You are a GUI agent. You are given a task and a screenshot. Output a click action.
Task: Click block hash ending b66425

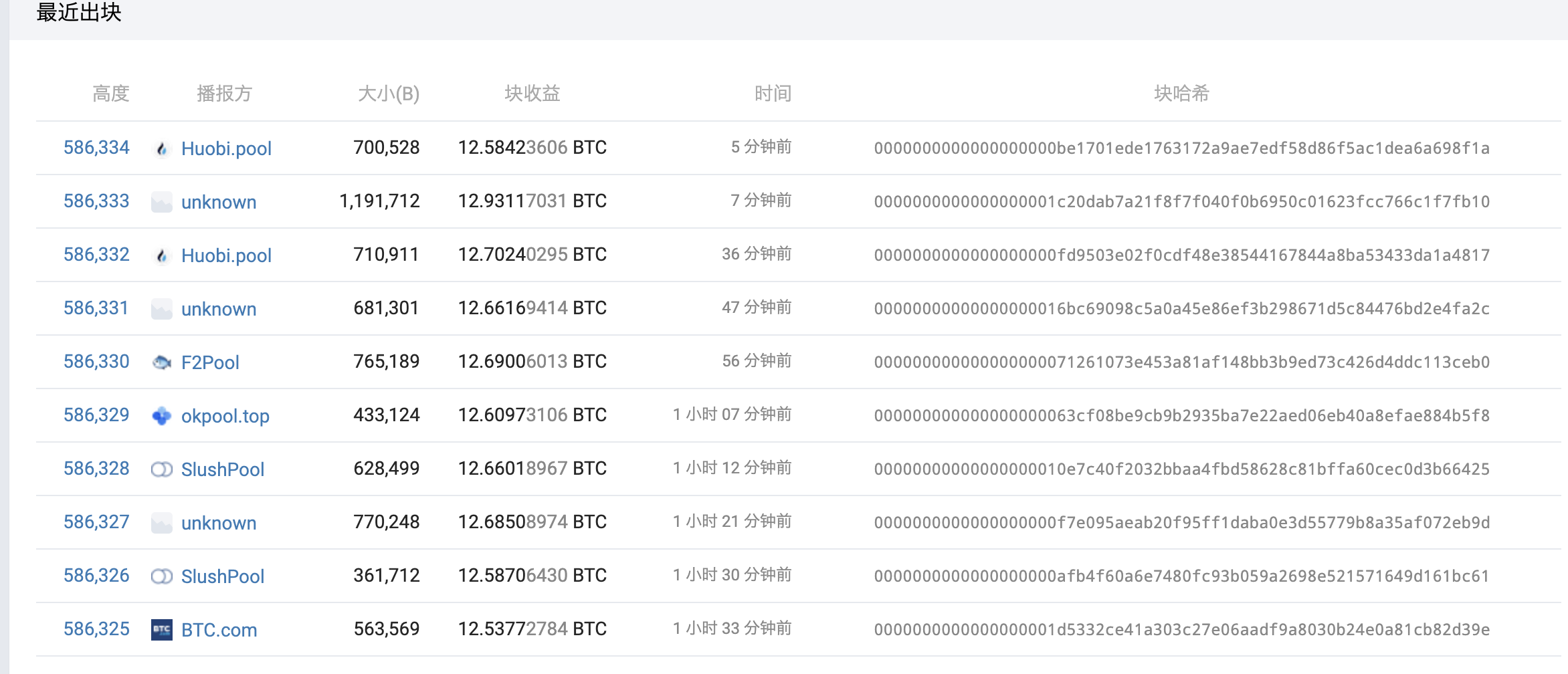coord(1182,469)
